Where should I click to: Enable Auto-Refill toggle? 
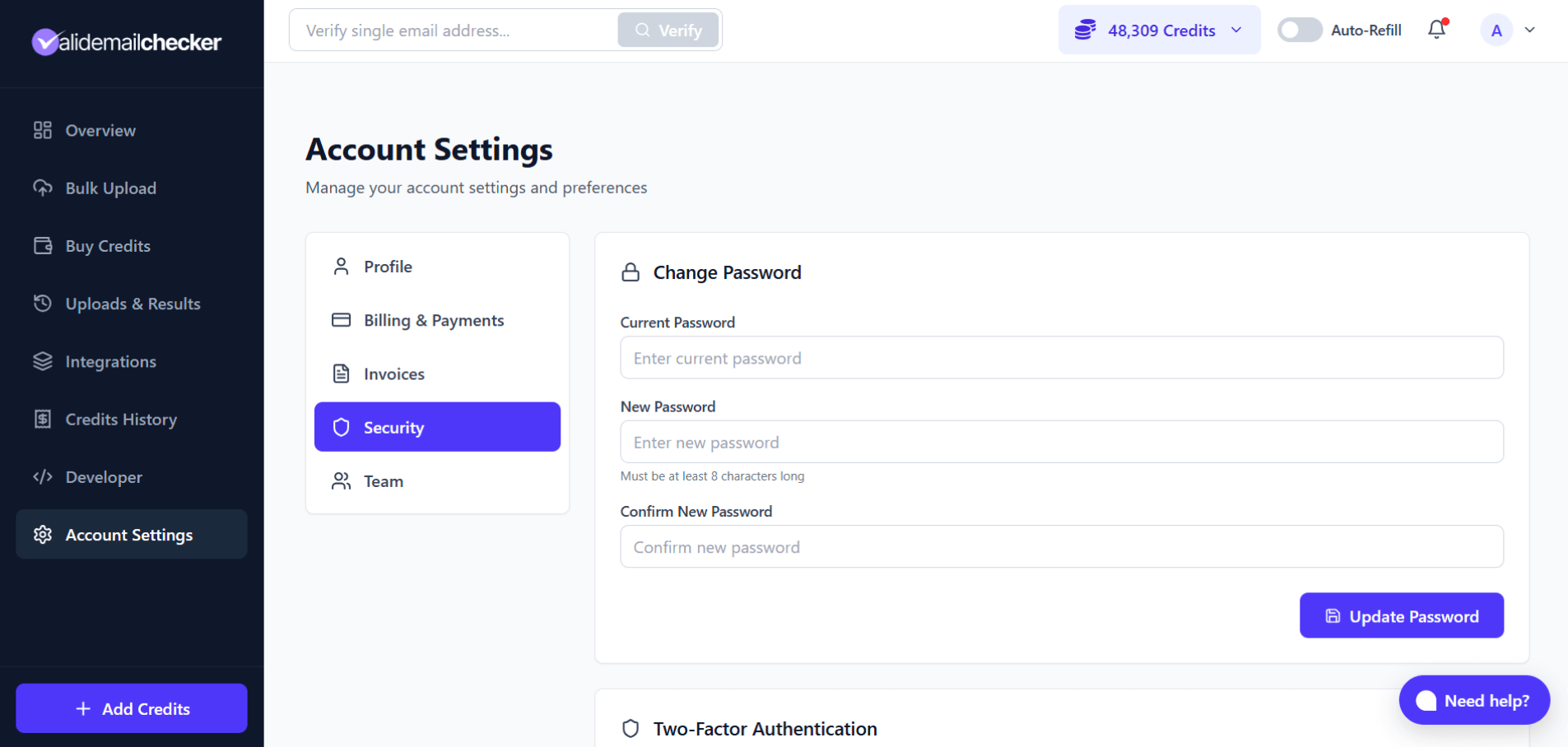point(1299,30)
